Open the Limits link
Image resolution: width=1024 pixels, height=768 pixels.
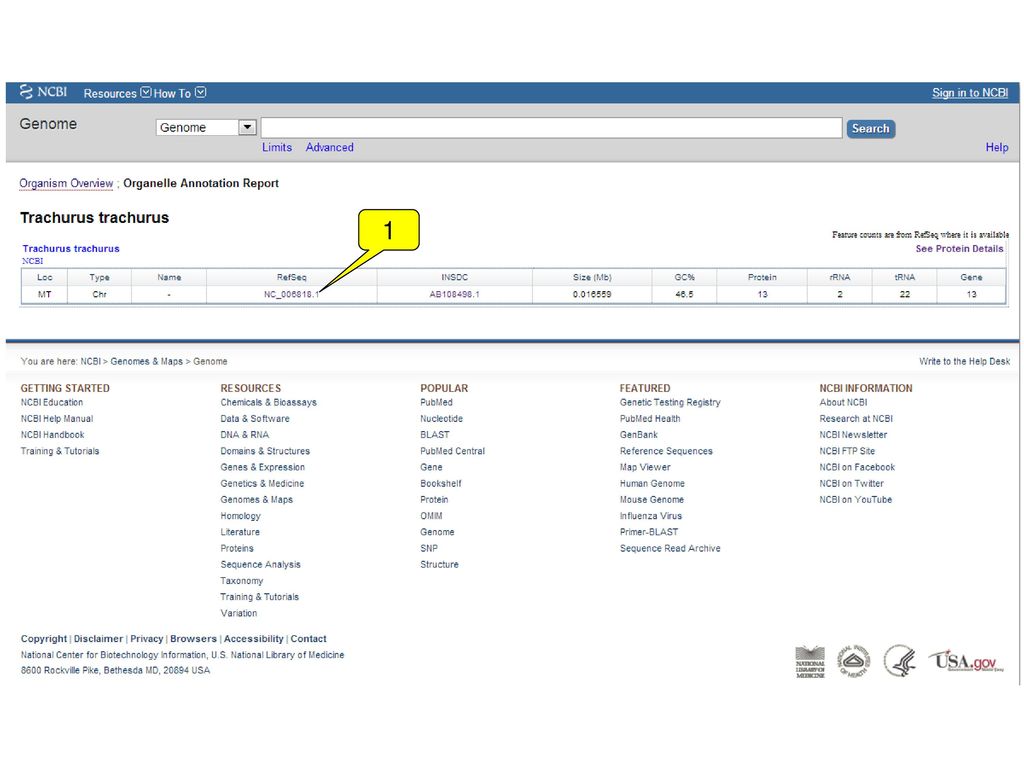277,148
